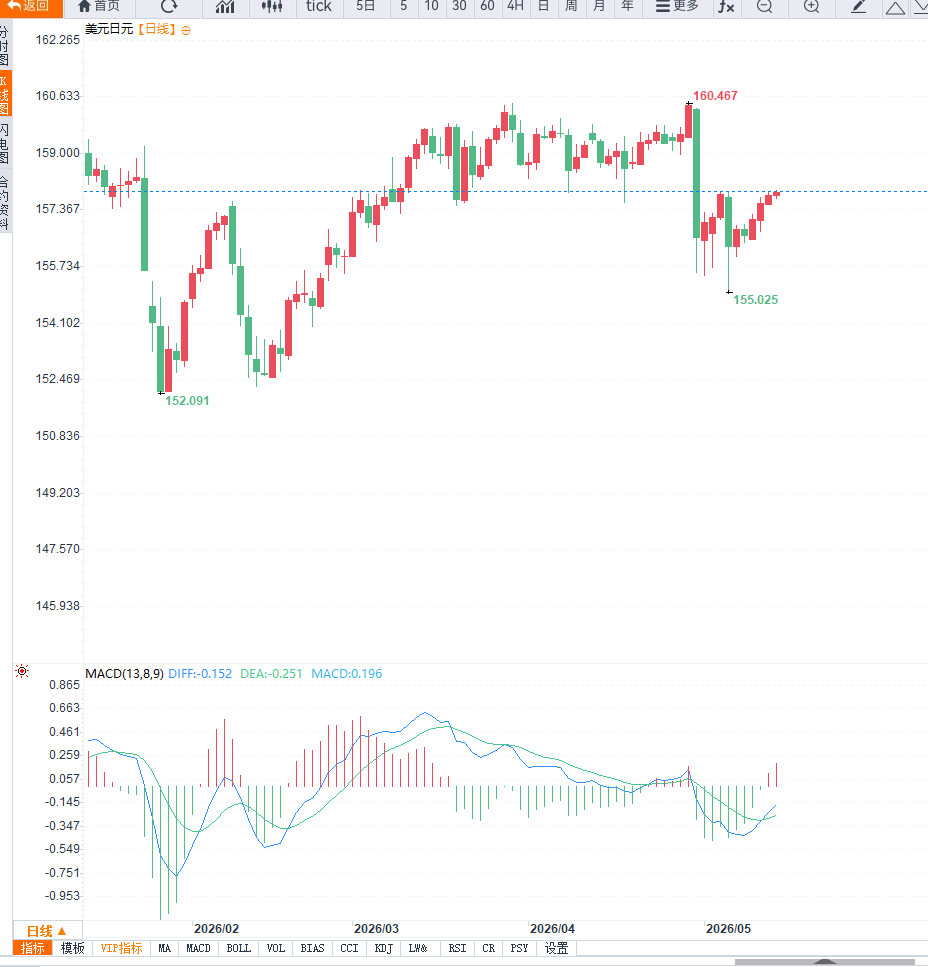The height and width of the screenshot is (967, 928).
Task: Open the 更多 more periods menu
Action: pos(677,7)
